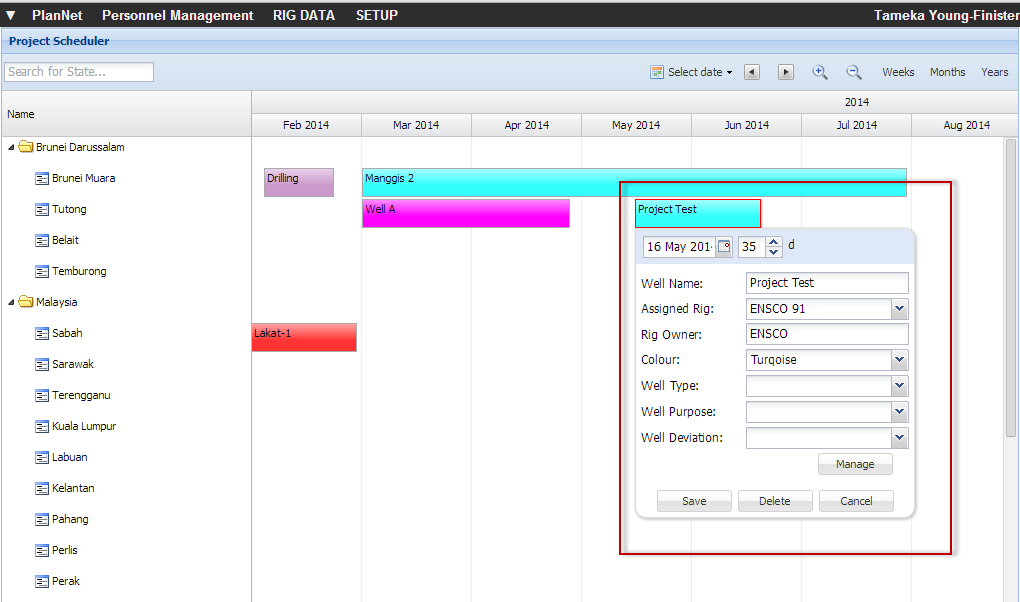Open the Assigned Rig dropdown
Viewport: 1020px width, 602px height.
click(x=899, y=309)
